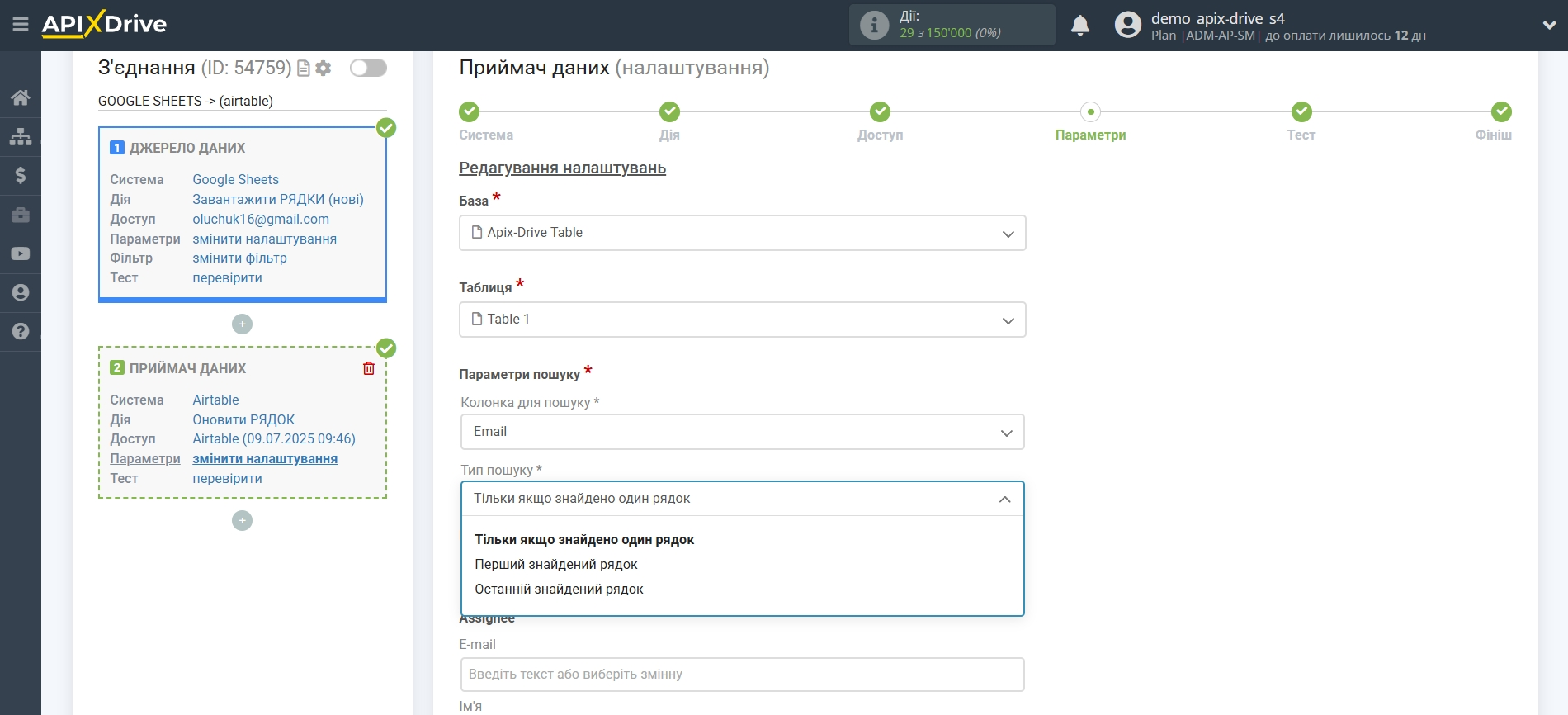Screen dimensions: 1568x715
Task: Click the actions counter 29 з 150'000
Action: click(x=950, y=33)
